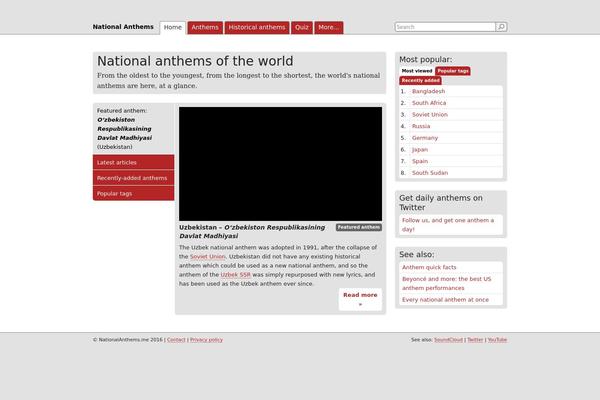Open the Home tab
The image size is (600, 400).
tap(173, 28)
